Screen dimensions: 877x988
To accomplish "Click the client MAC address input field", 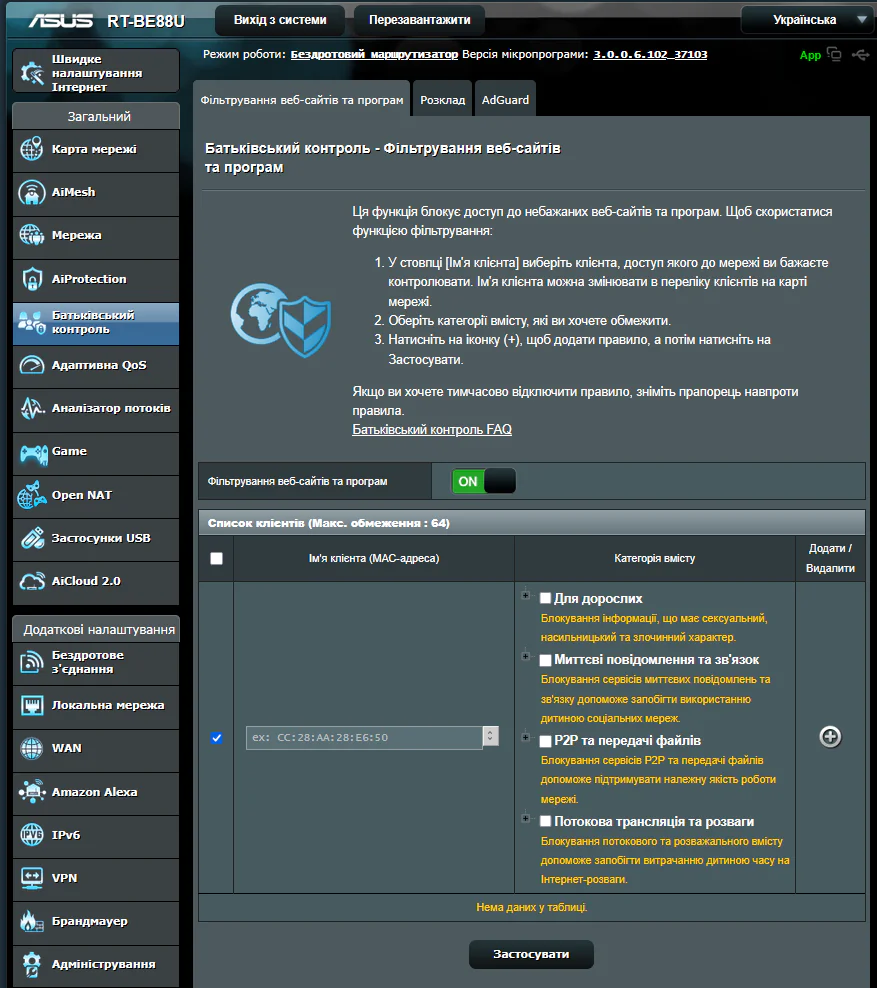I will point(364,737).
